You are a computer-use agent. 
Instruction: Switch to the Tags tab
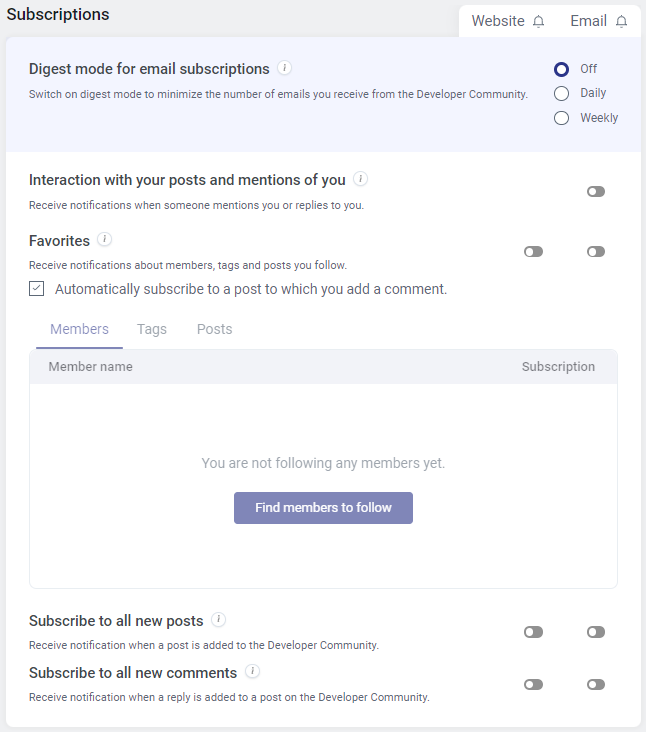click(x=152, y=329)
